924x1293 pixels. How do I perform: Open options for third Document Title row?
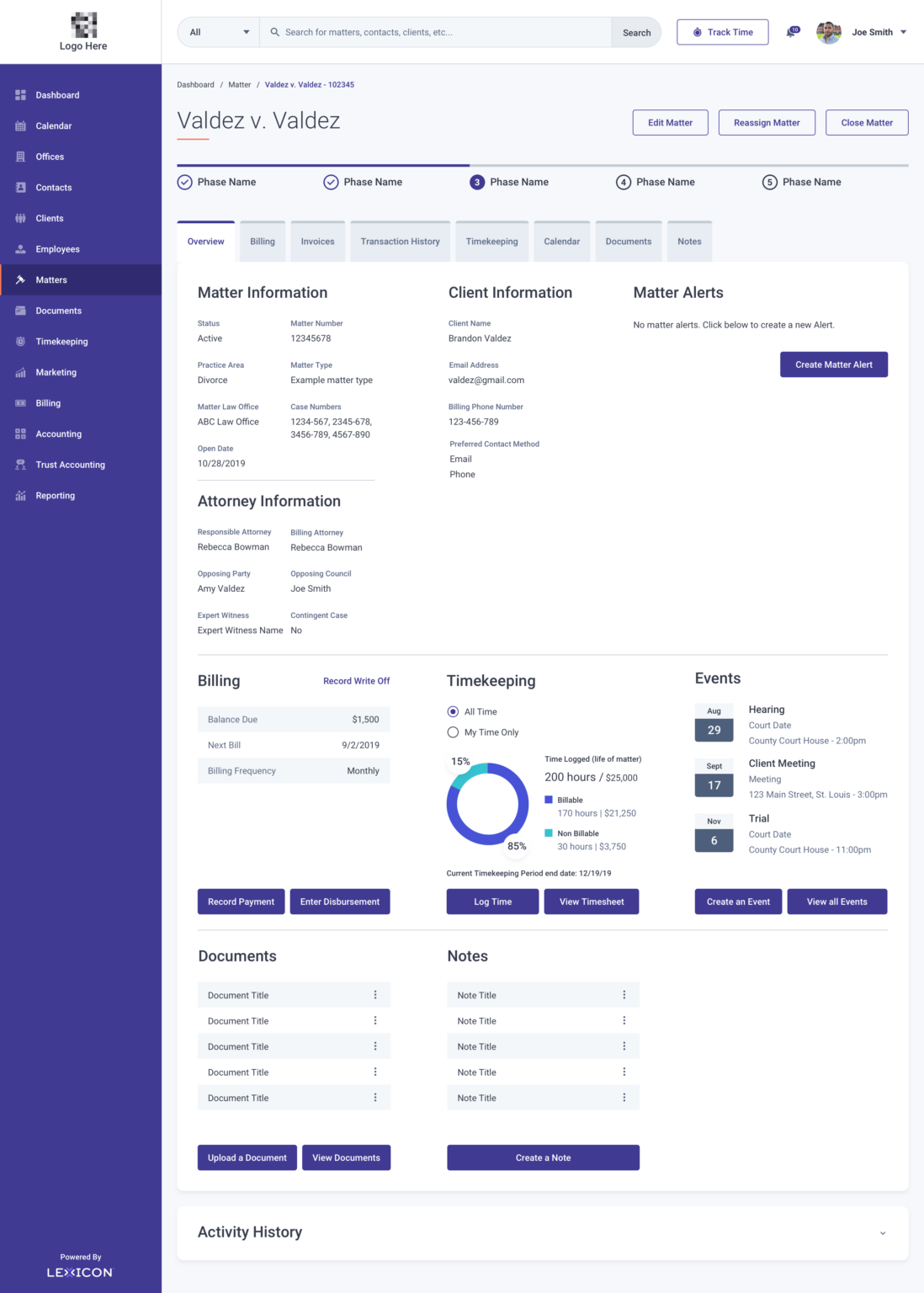[375, 1046]
